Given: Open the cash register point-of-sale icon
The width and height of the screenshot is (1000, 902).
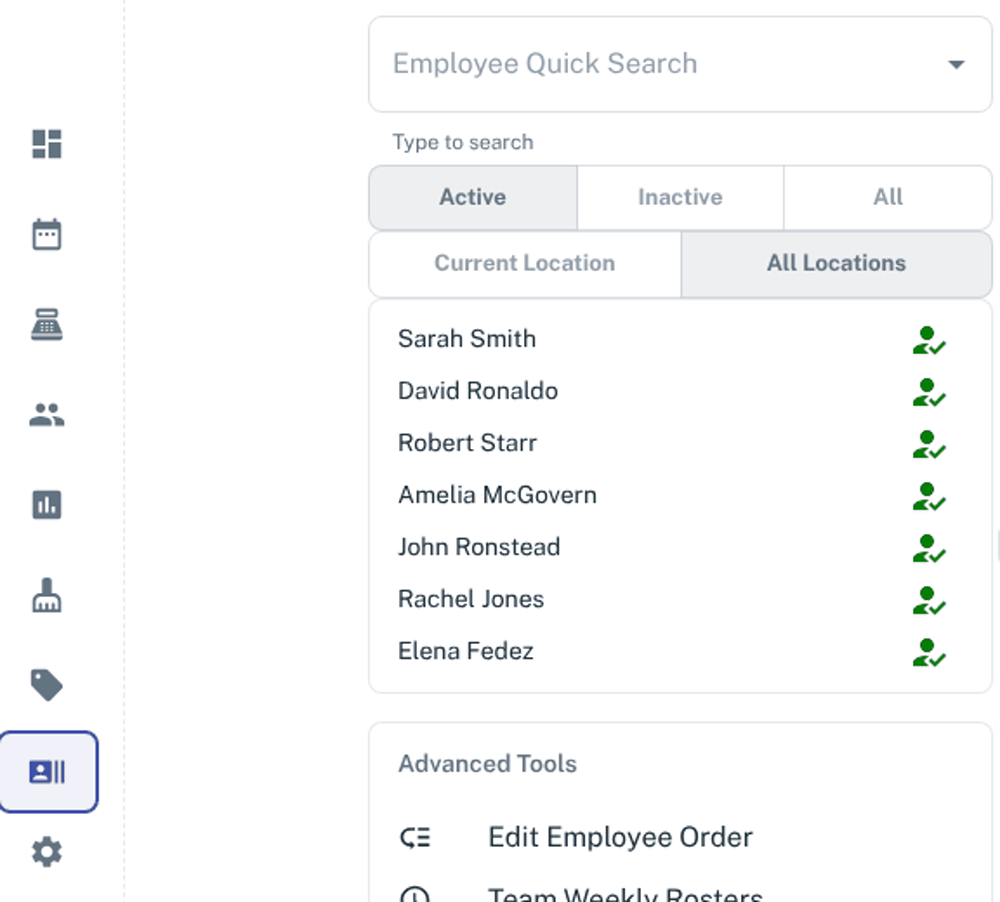Looking at the screenshot, I should pos(47,324).
